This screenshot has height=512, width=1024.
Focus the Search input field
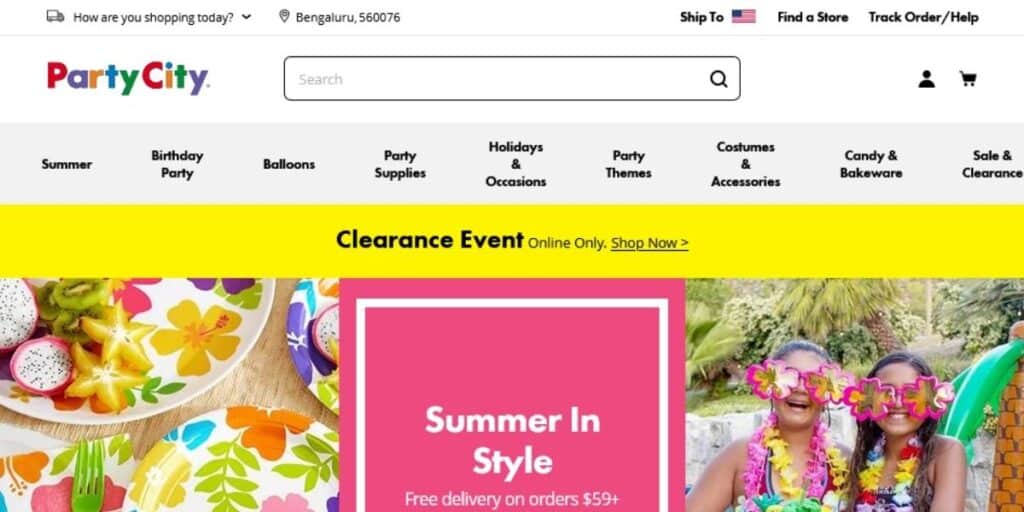click(x=496, y=79)
